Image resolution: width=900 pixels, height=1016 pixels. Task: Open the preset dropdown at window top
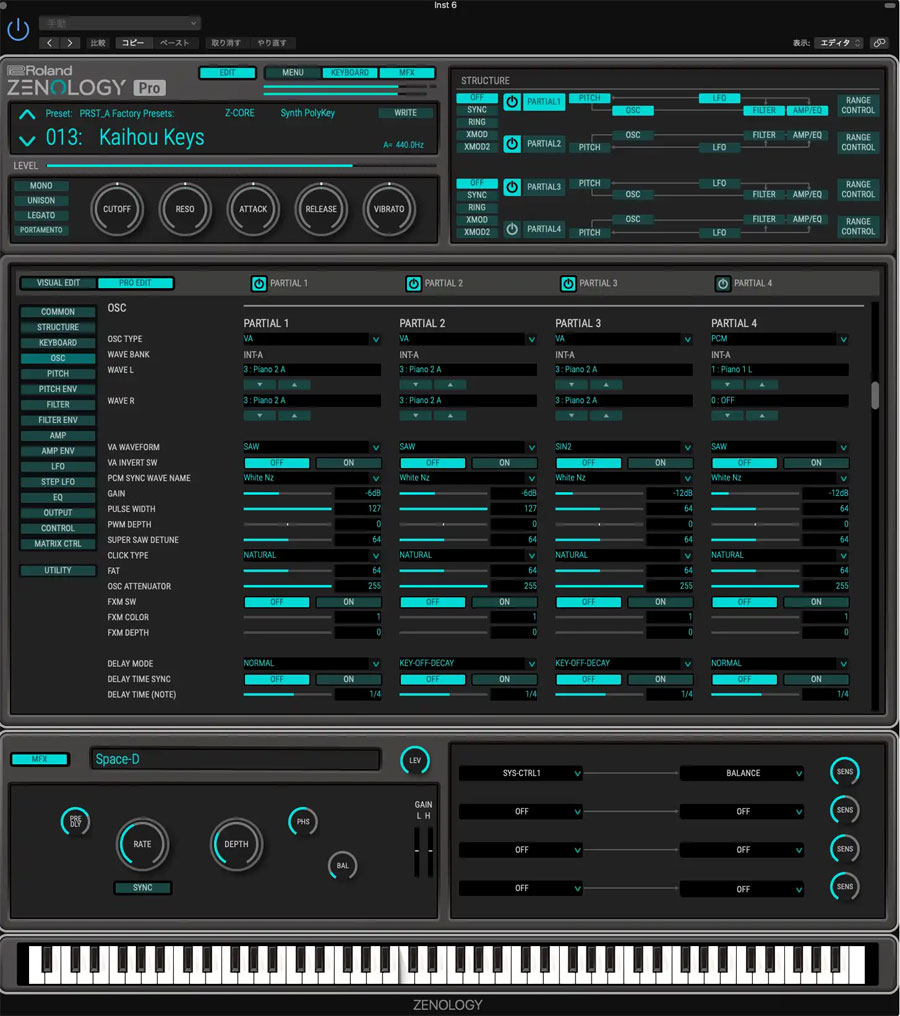(x=120, y=23)
